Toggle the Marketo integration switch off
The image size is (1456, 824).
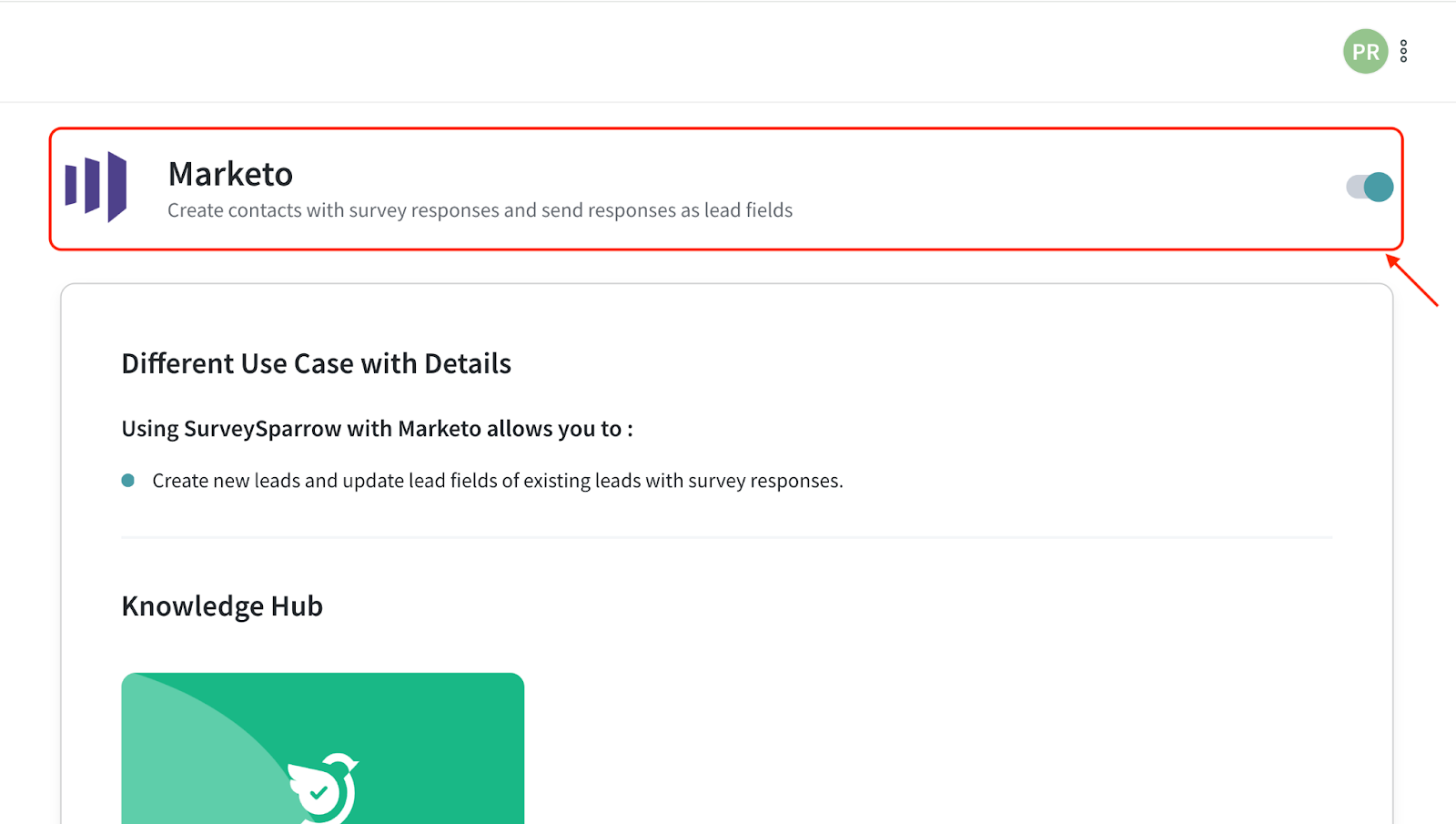coord(1370,187)
